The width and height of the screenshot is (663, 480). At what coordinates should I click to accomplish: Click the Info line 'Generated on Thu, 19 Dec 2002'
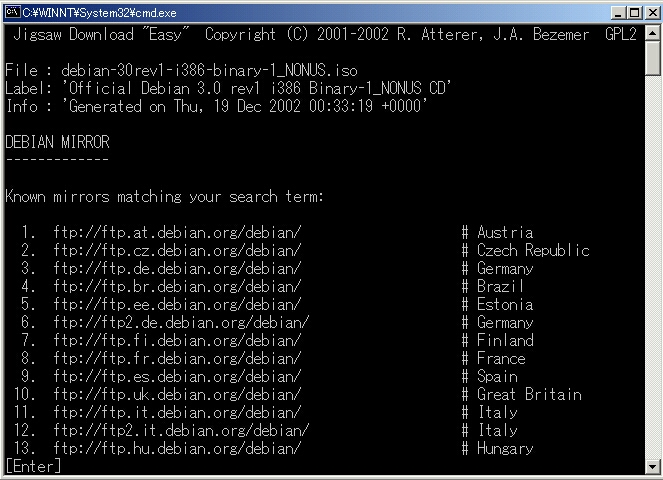tap(216, 106)
